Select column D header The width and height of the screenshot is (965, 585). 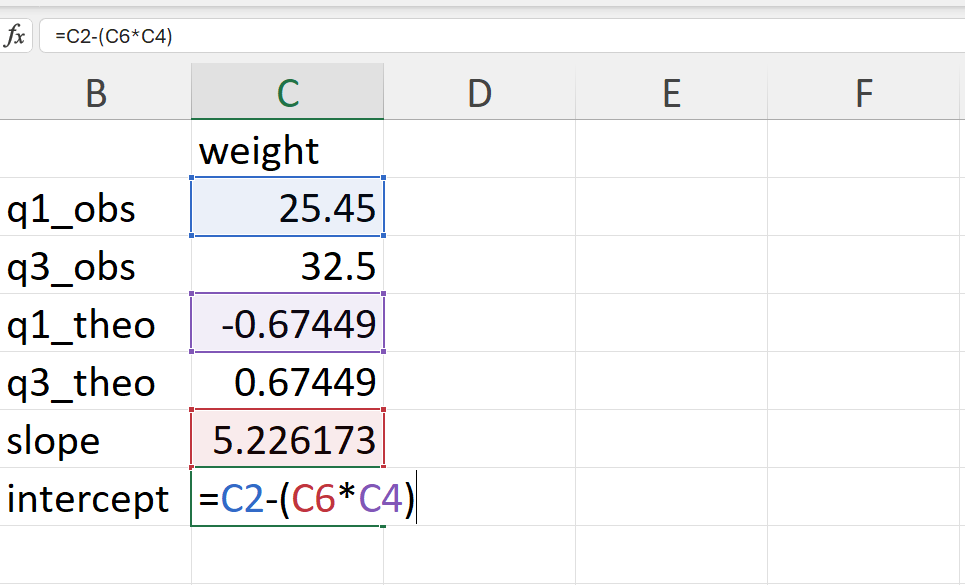[x=479, y=92]
